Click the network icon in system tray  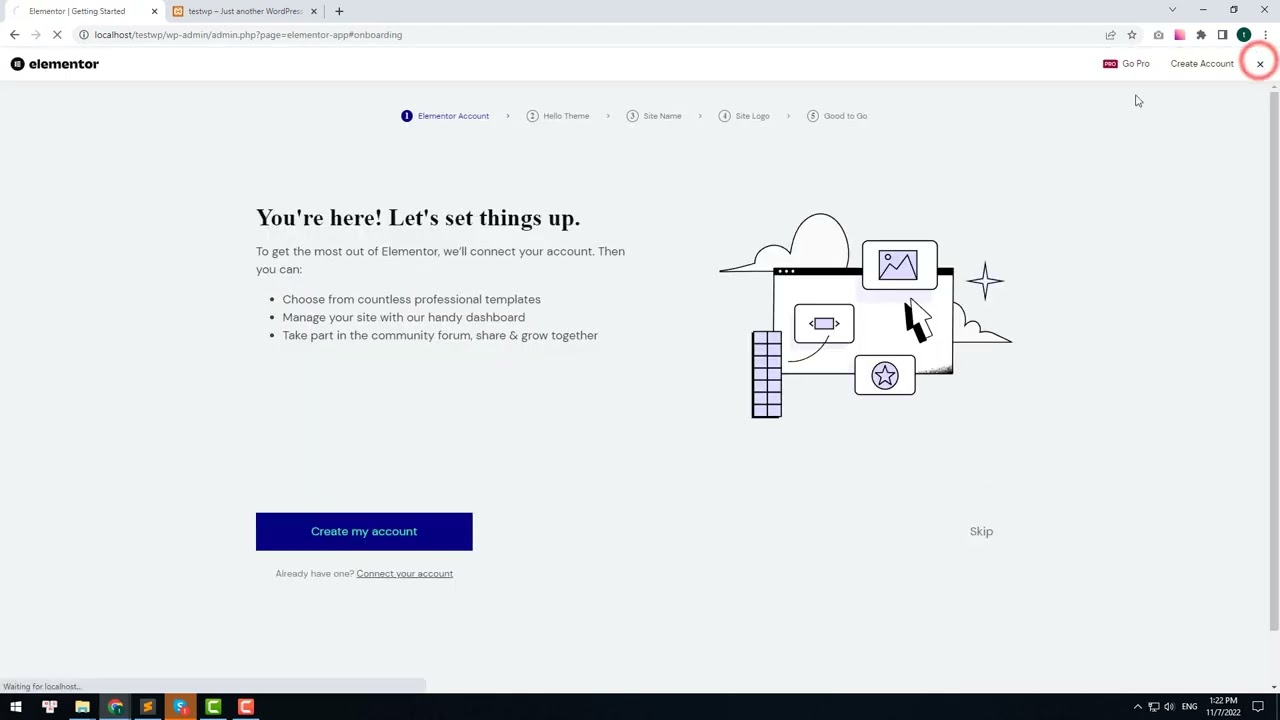(1153, 707)
